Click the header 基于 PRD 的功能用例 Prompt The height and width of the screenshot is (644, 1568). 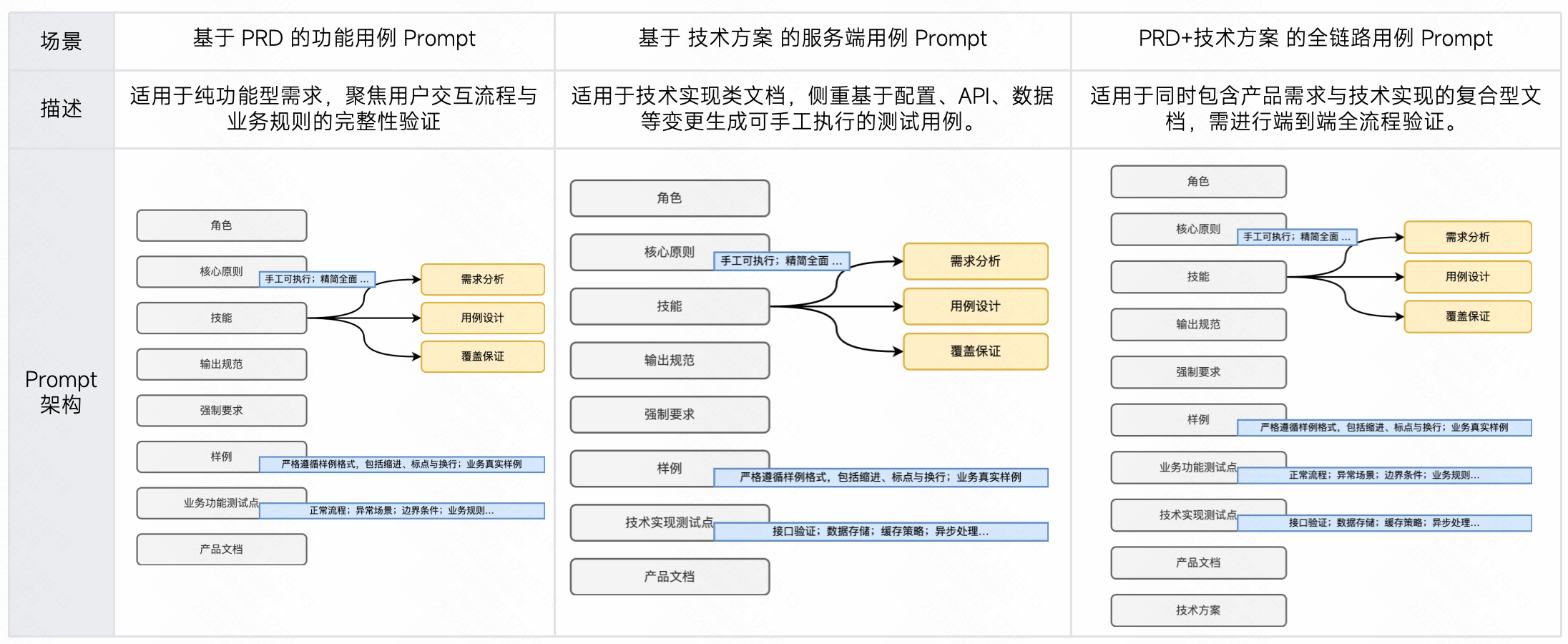point(334,39)
